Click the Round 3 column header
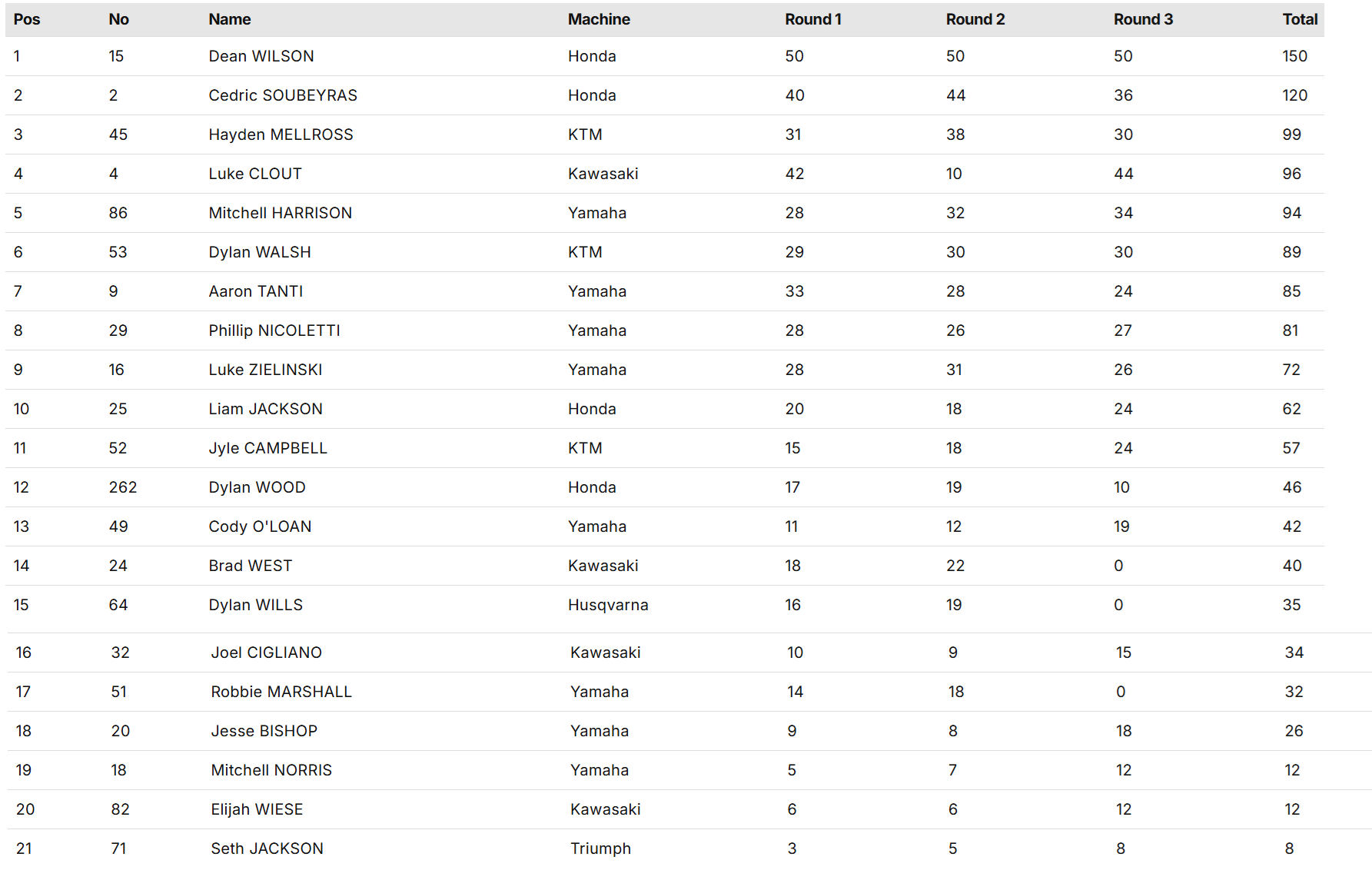This screenshot has width=1372, height=880. click(x=1143, y=20)
